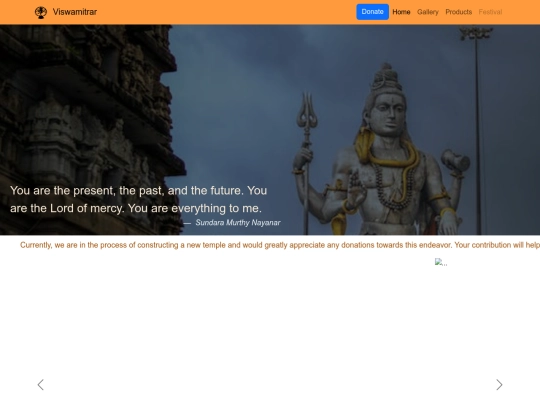The width and height of the screenshot is (540, 405).
Task: Click the blue Donate button
Action: pyautogui.click(x=372, y=12)
